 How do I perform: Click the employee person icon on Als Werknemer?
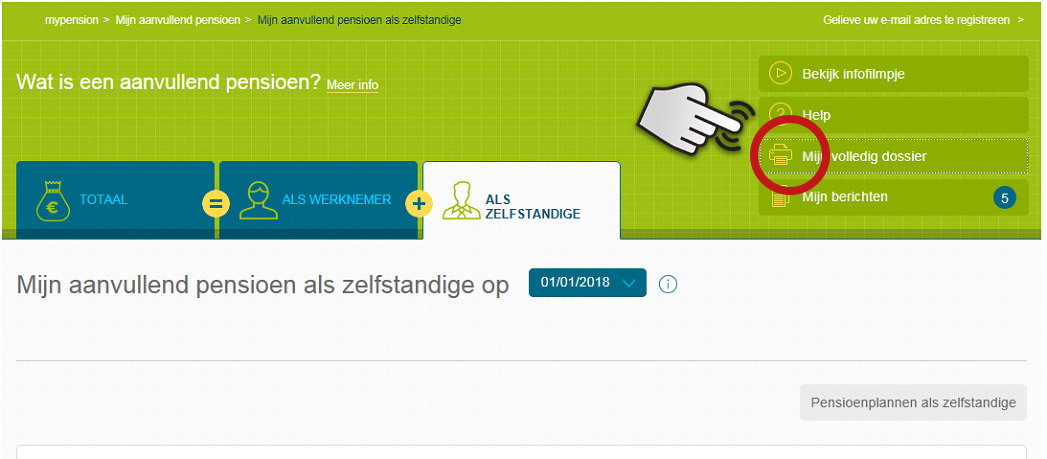[x=258, y=200]
